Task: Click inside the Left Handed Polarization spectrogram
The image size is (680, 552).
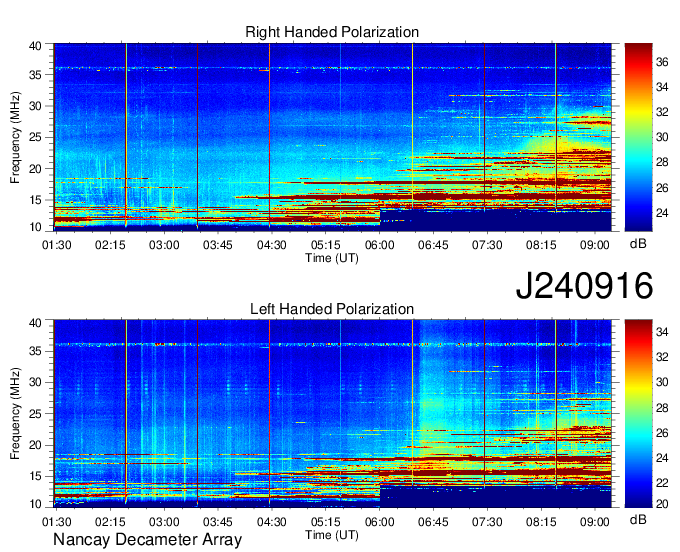Action: (333, 414)
